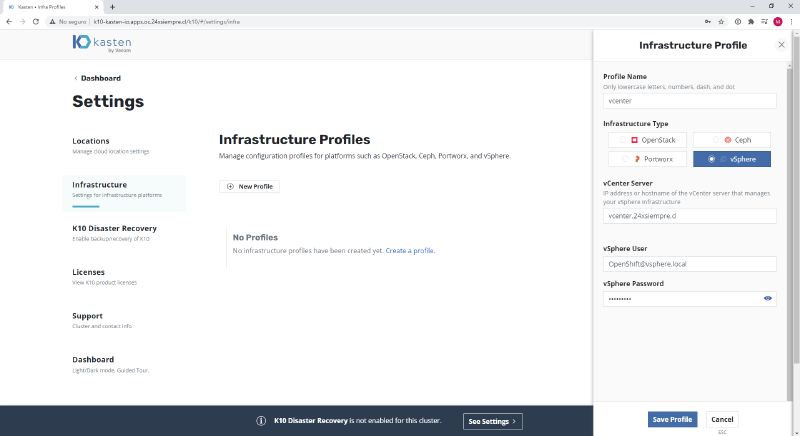Reveal password with the eye icon
This screenshot has width=800, height=436.
click(x=767, y=298)
